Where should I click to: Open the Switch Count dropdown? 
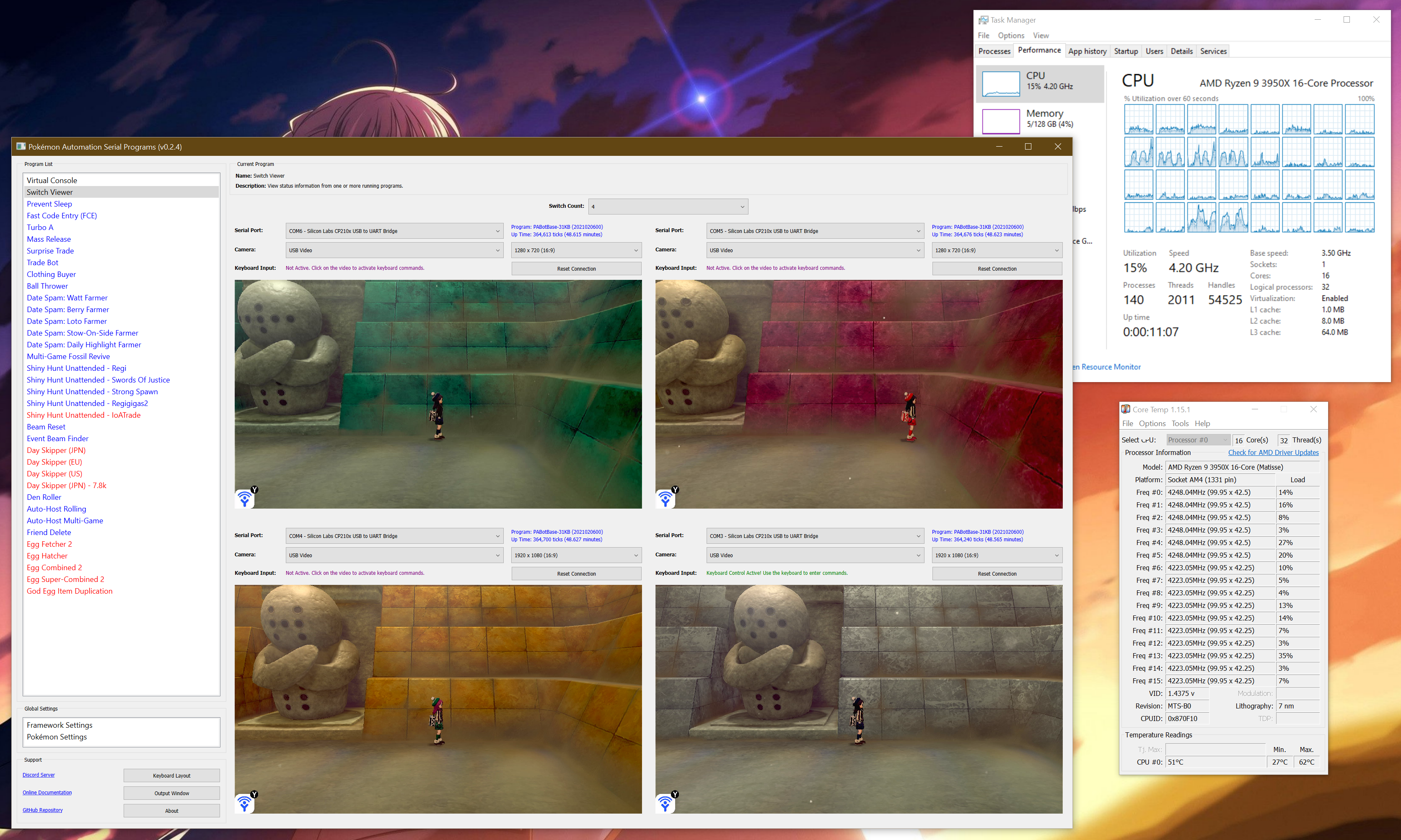point(668,207)
